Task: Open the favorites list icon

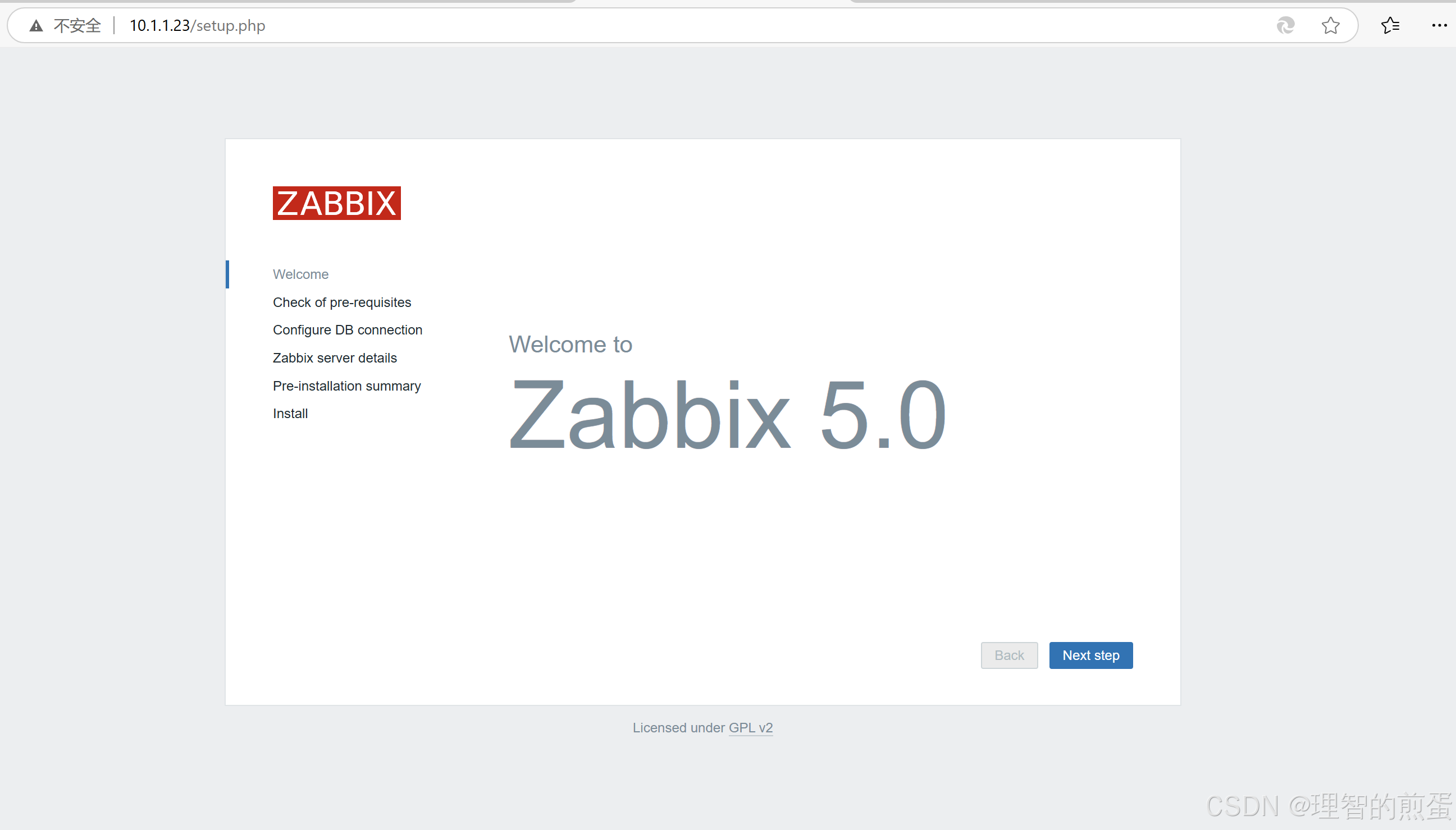Action: (1390, 26)
